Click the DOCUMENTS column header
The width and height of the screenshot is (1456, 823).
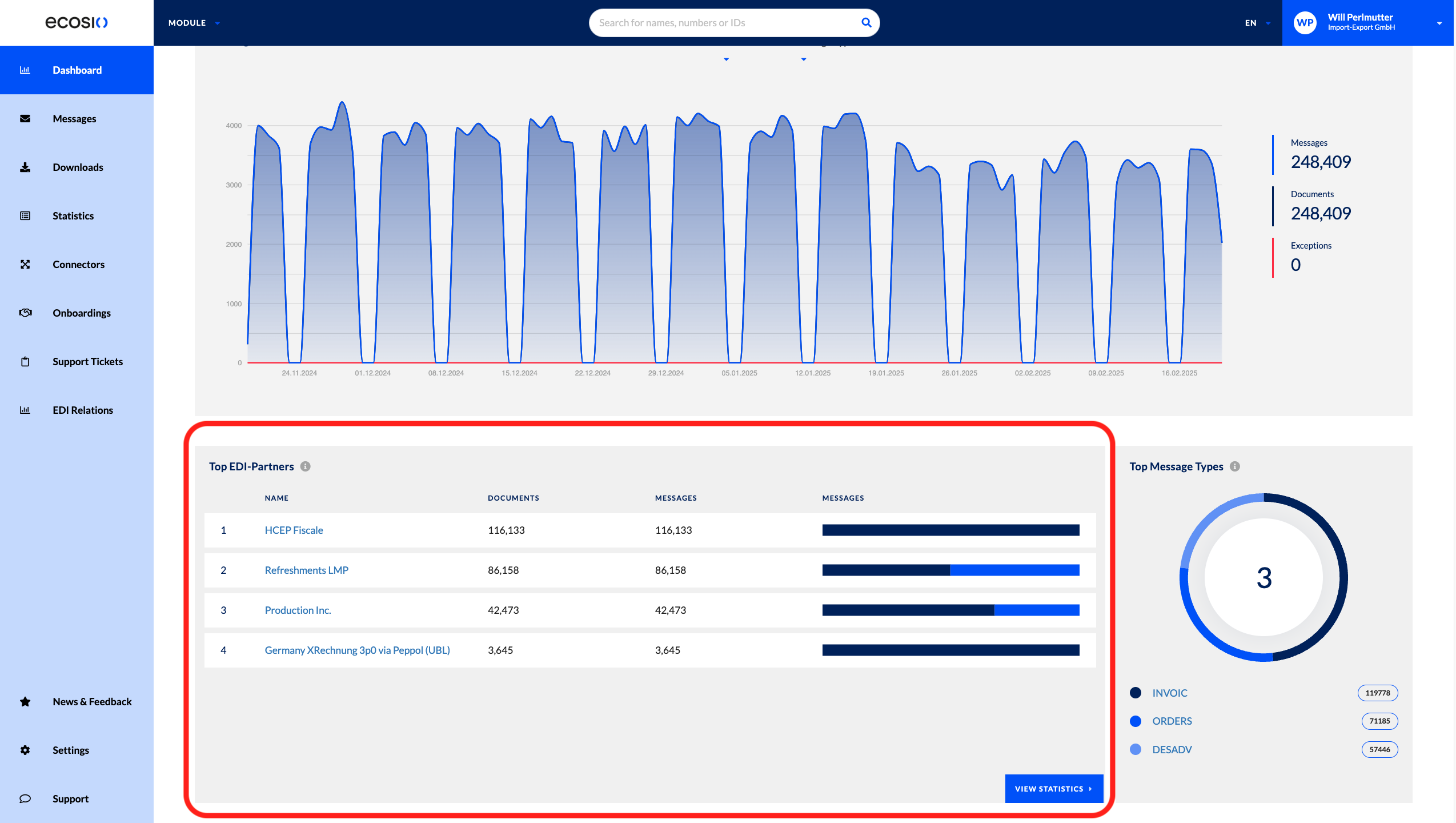[x=514, y=498]
